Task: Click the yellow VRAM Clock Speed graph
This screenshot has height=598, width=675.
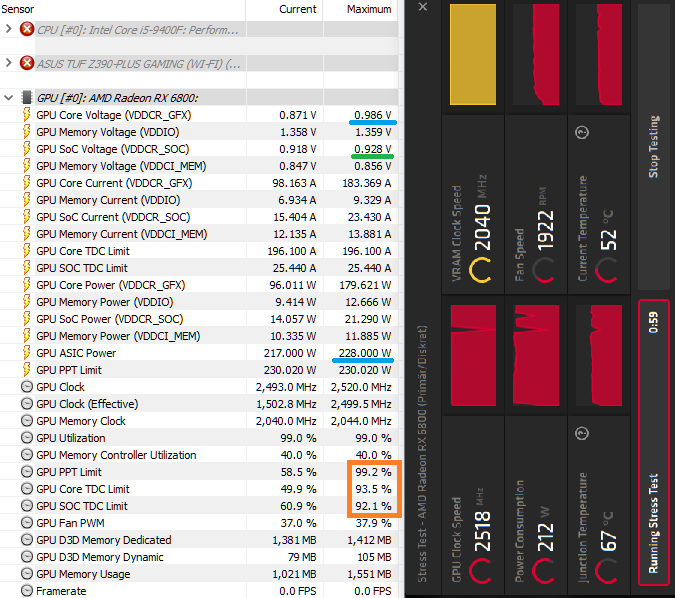Action: click(473, 55)
